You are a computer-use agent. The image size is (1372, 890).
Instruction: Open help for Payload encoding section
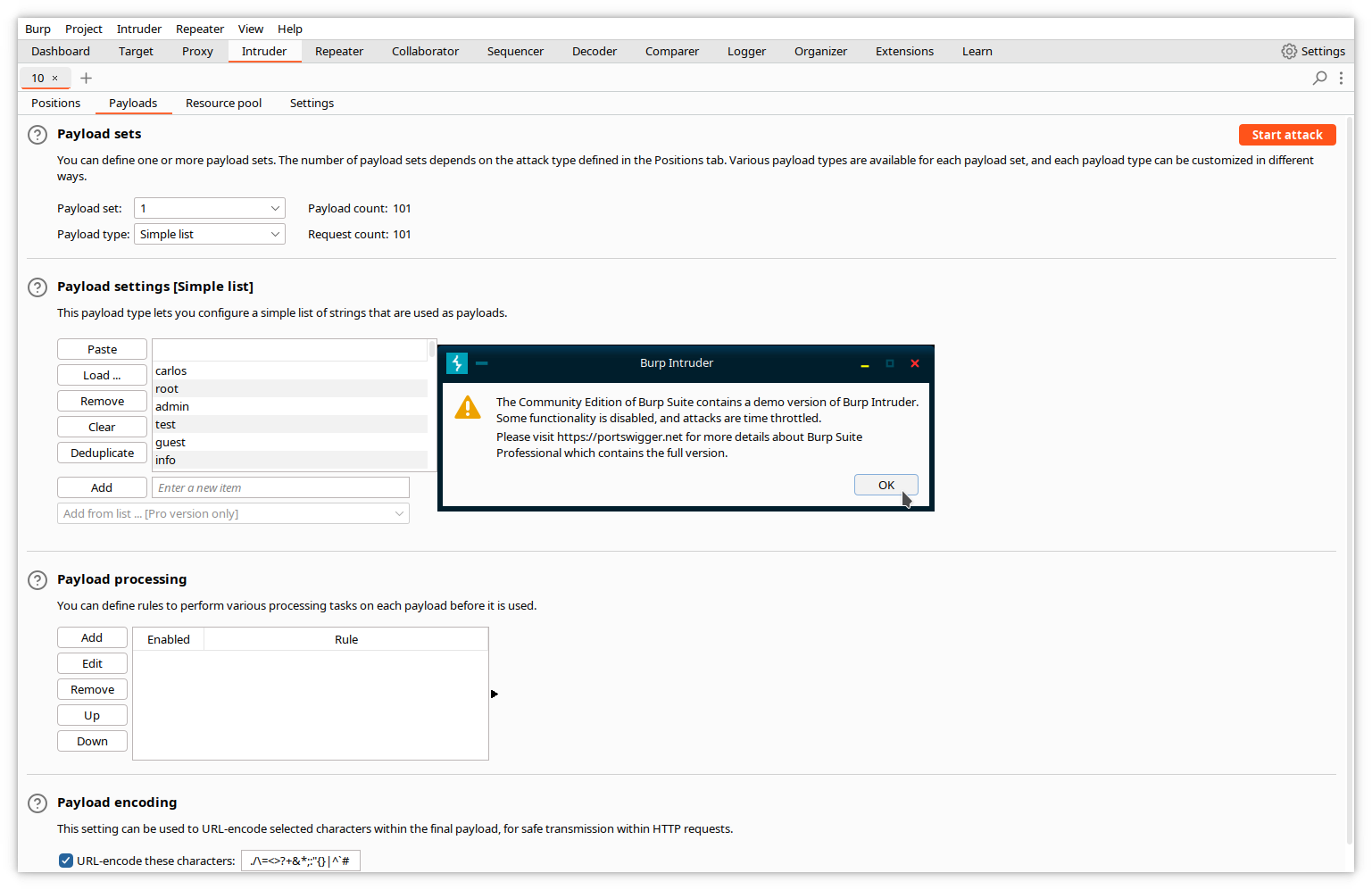tap(37, 803)
